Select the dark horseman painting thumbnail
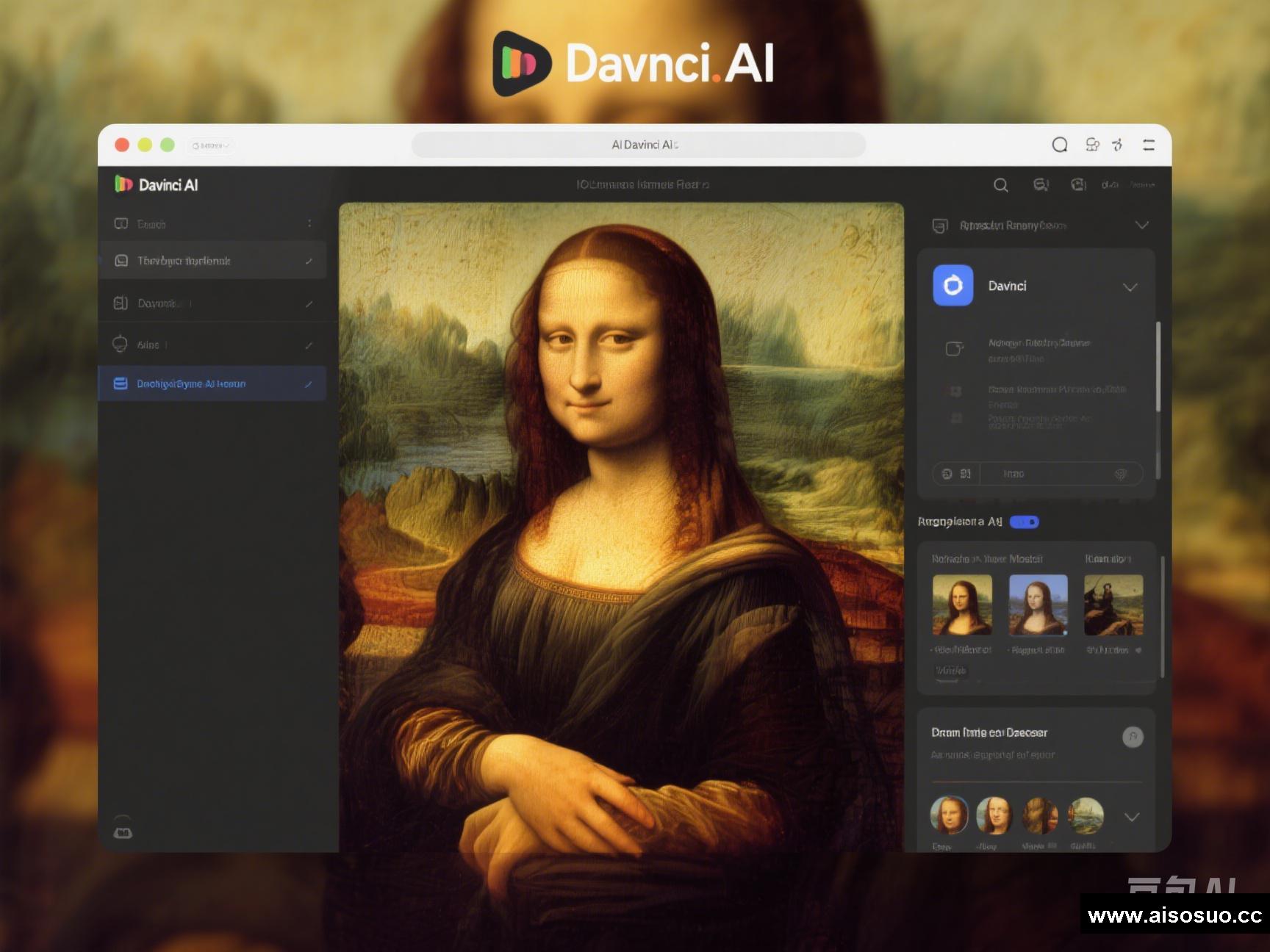This screenshot has height=952, width=1270. coord(1113,605)
